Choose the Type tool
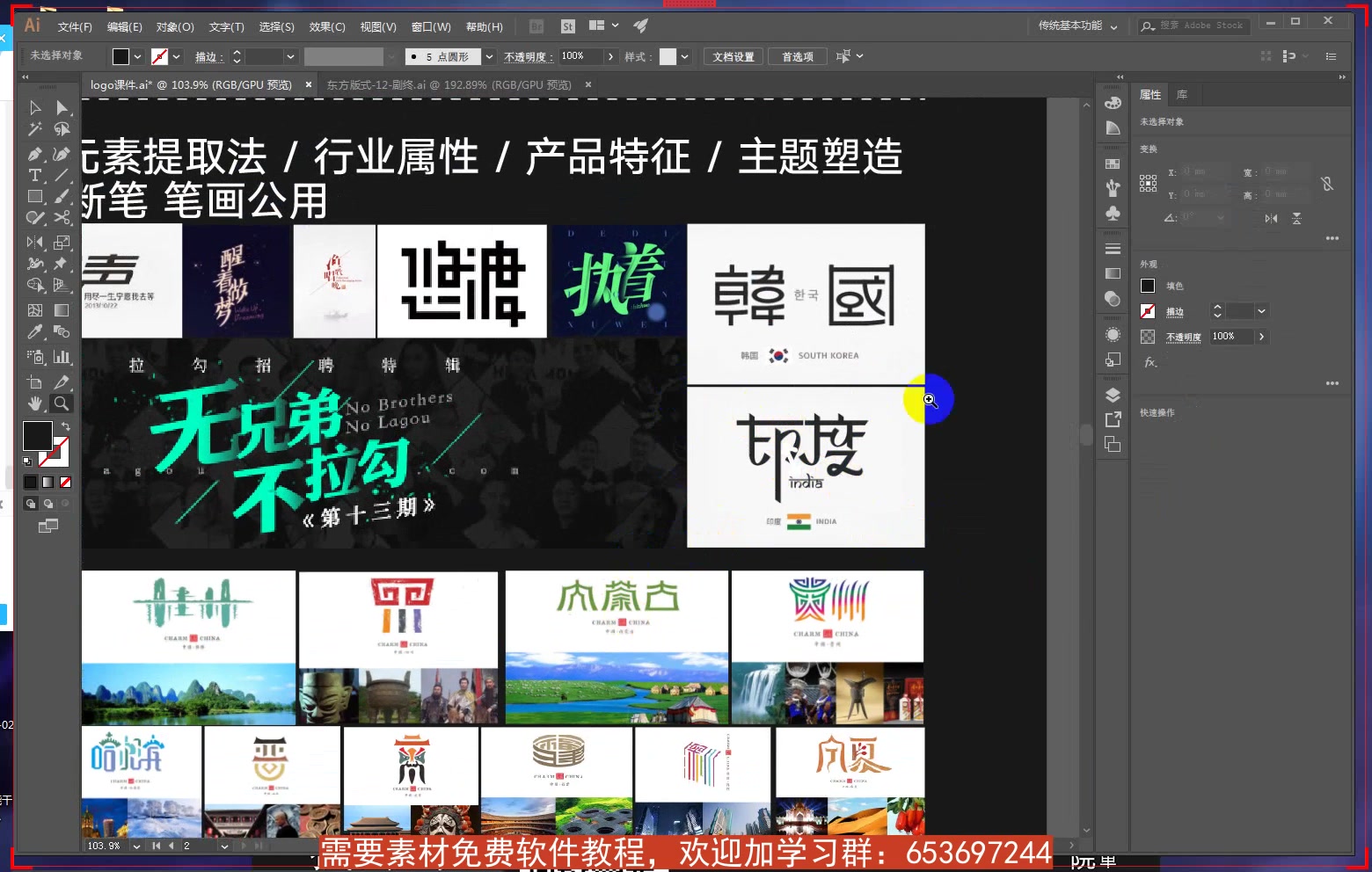The height and width of the screenshot is (872, 1372). click(35, 176)
